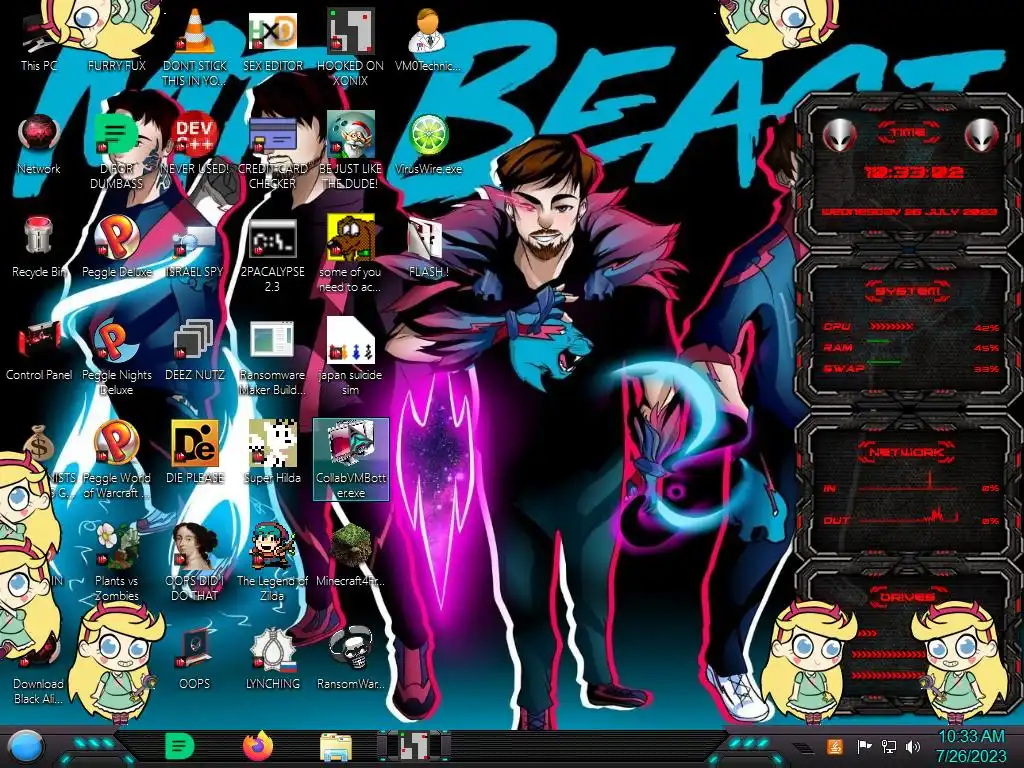The height and width of the screenshot is (768, 1024).
Task: Open the VLC cone desktop shortcut
Action: [195, 46]
